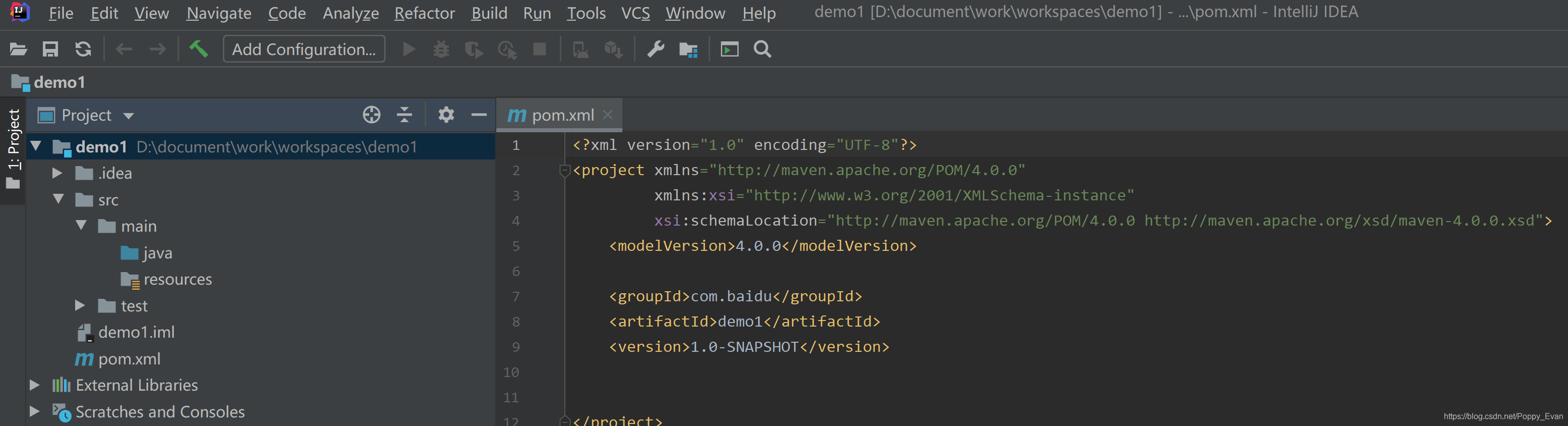
Task: Open the Window menu
Action: click(695, 13)
